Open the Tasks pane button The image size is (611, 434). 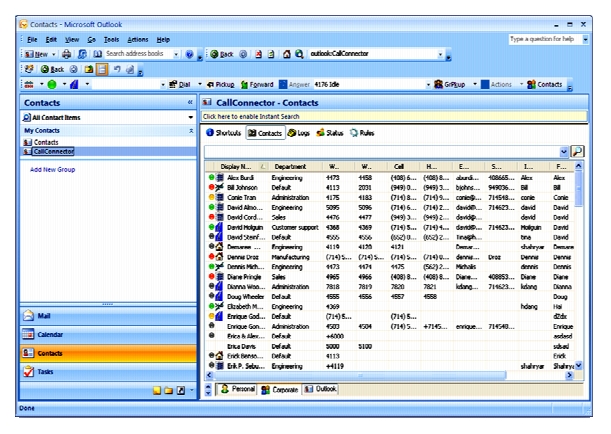[x=108, y=372]
